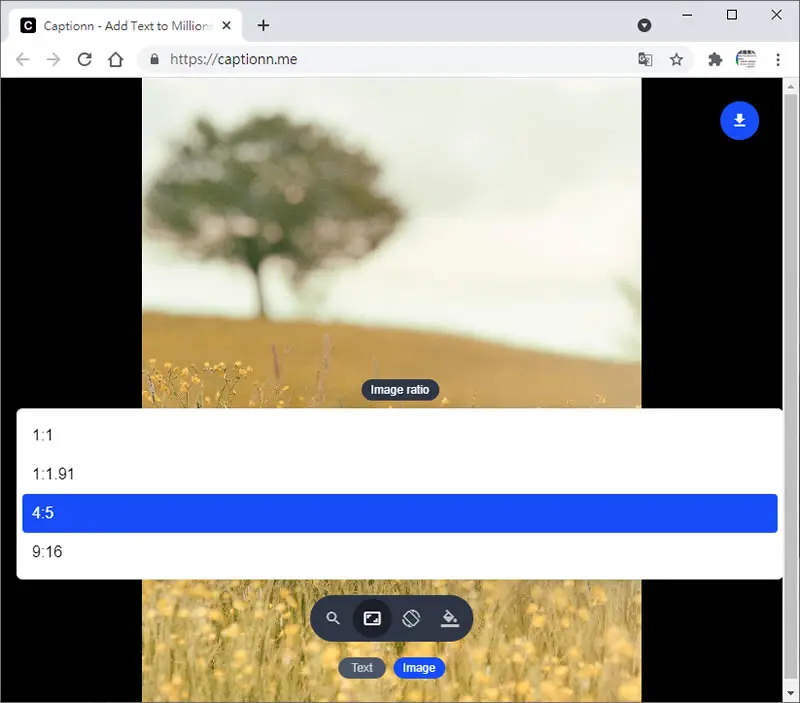This screenshot has width=800, height=703.
Task: Open a new browser tab
Action: (263, 26)
